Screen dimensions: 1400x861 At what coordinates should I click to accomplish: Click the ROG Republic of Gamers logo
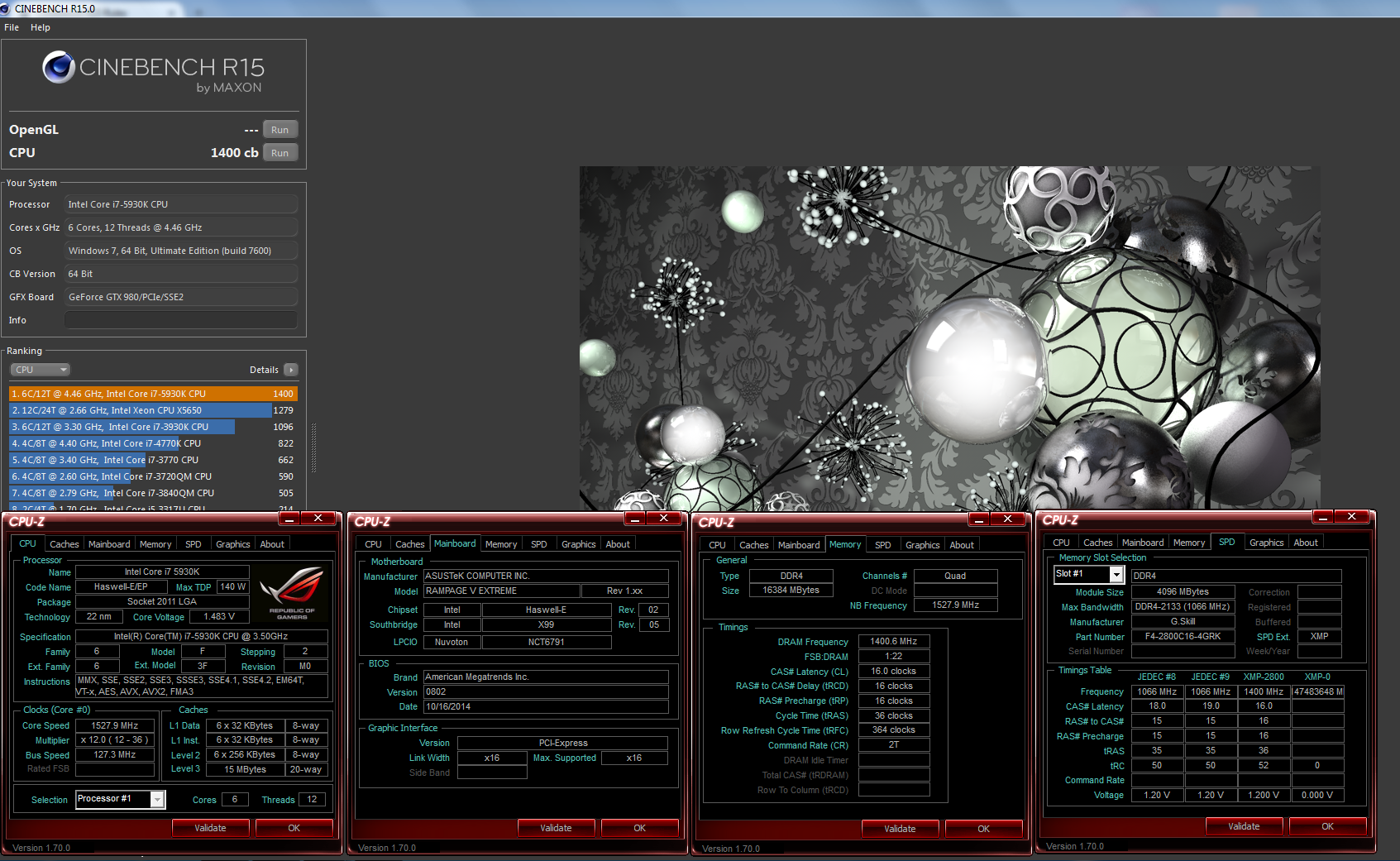click(x=291, y=593)
